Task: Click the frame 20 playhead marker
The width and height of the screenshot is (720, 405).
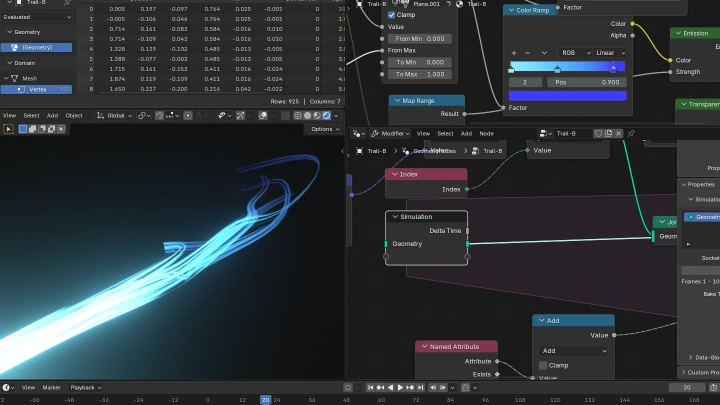Action: click(265, 400)
